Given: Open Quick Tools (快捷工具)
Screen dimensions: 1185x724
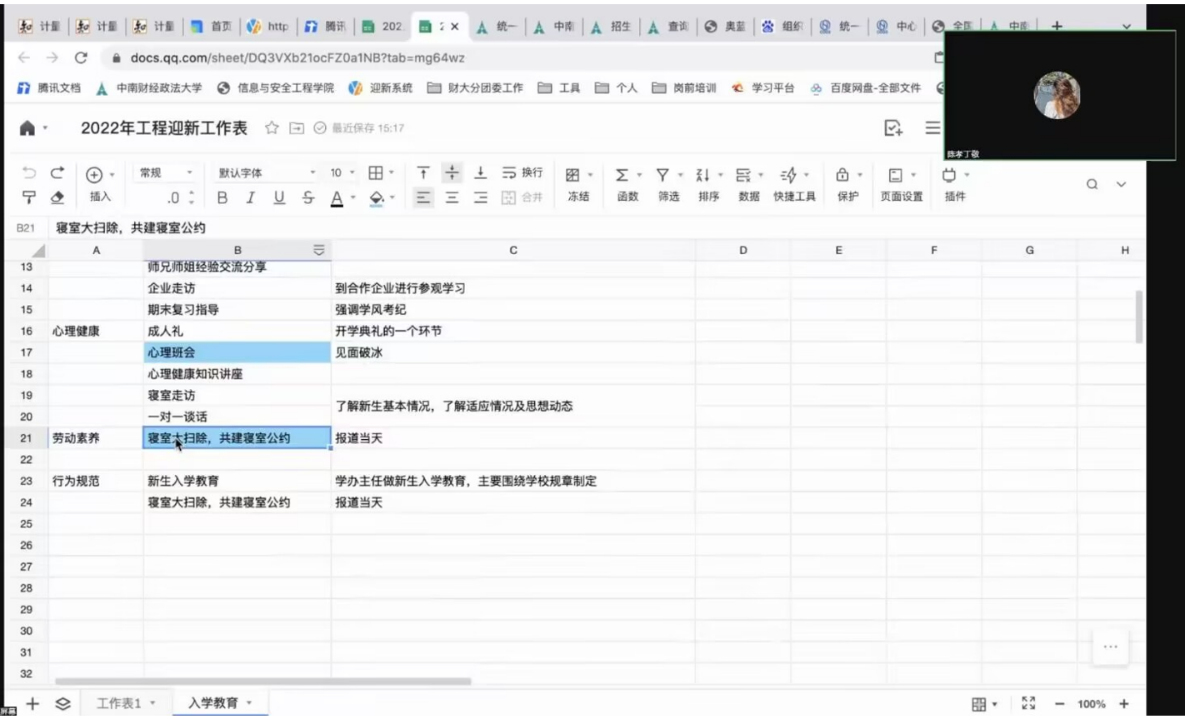Looking at the screenshot, I should click(794, 184).
